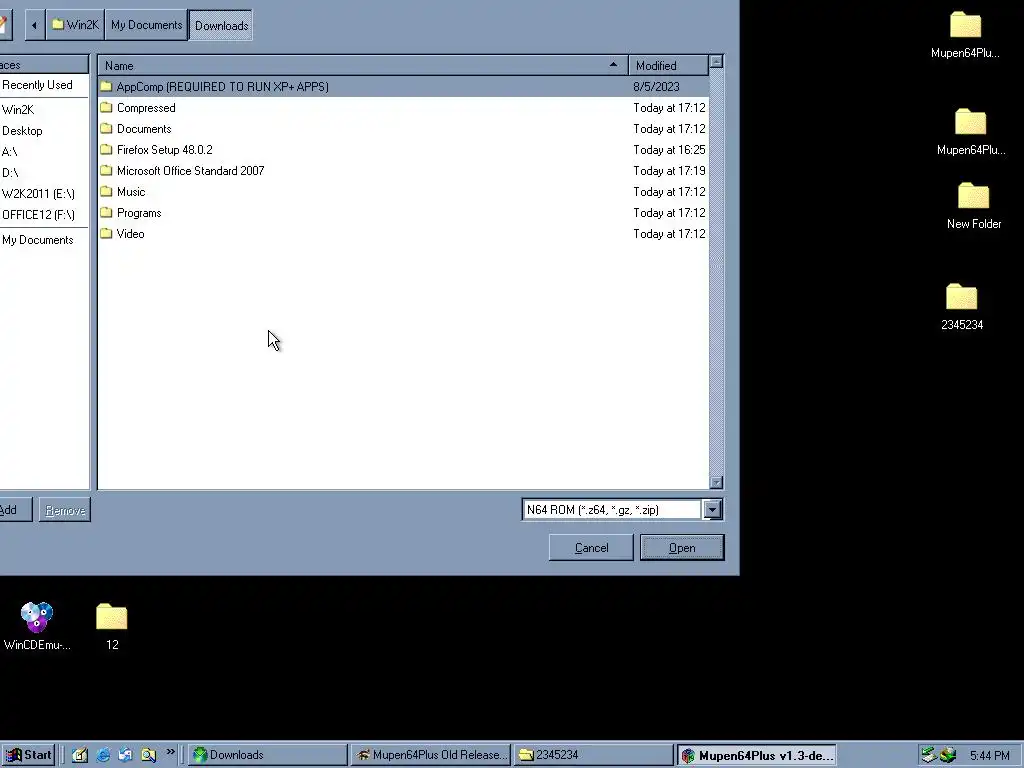
Task: Click Today at 17:19 modified cell
Action: 669,170
